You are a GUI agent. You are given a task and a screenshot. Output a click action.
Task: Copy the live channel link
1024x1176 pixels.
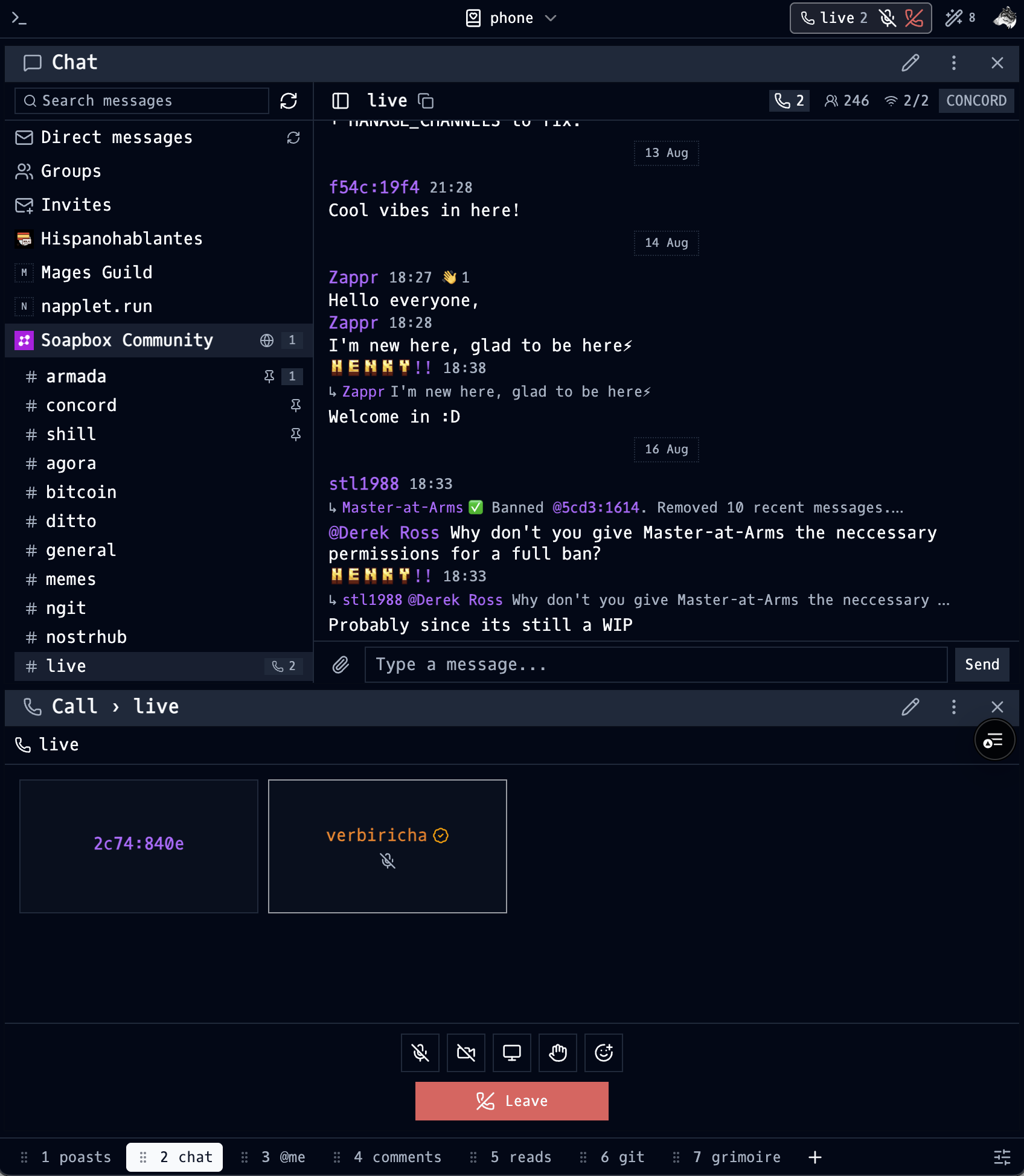pyautogui.click(x=426, y=101)
